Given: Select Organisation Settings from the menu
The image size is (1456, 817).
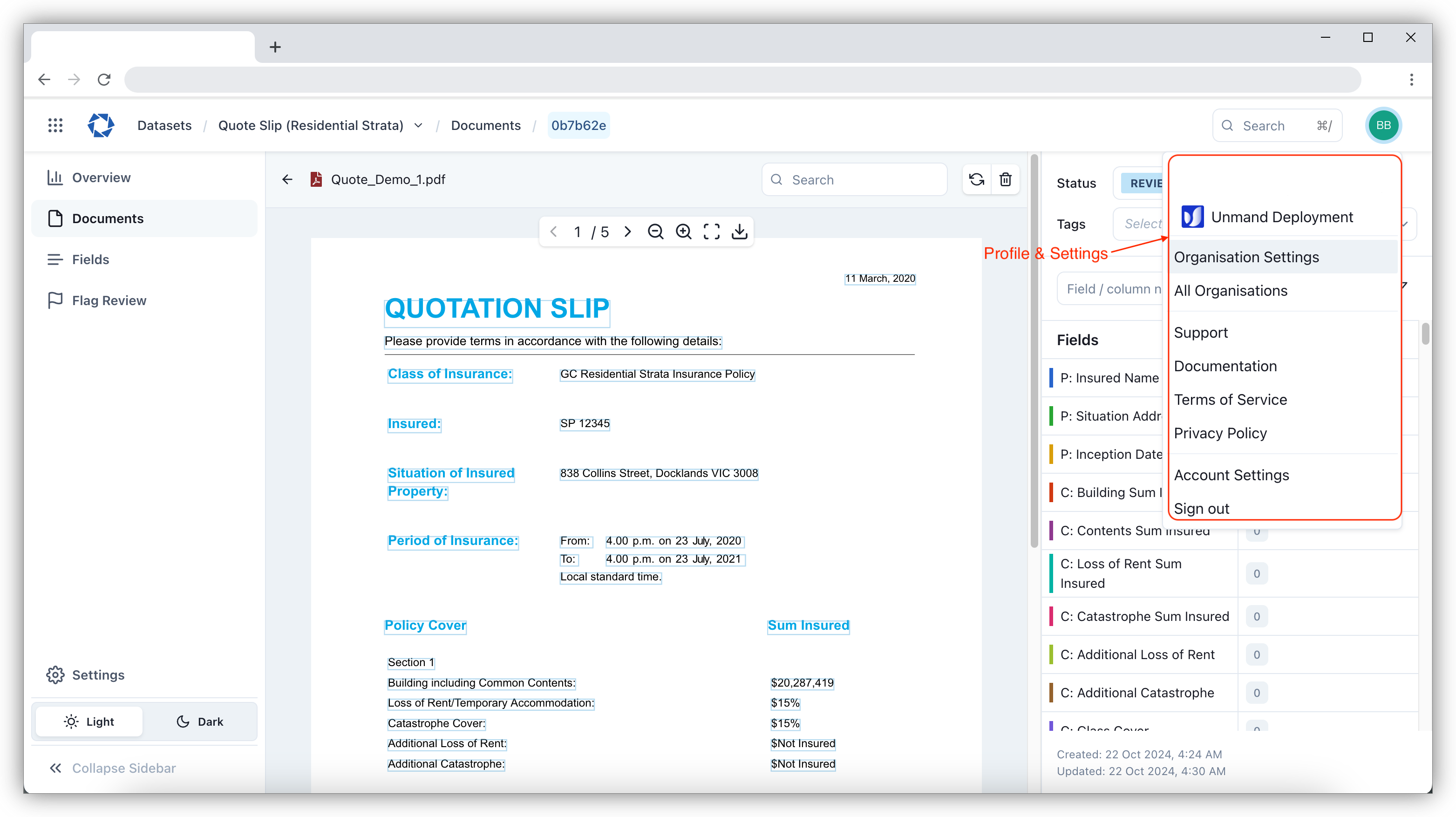Looking at the screenshot, I should pyautogui.click(x=1246, y=257).
